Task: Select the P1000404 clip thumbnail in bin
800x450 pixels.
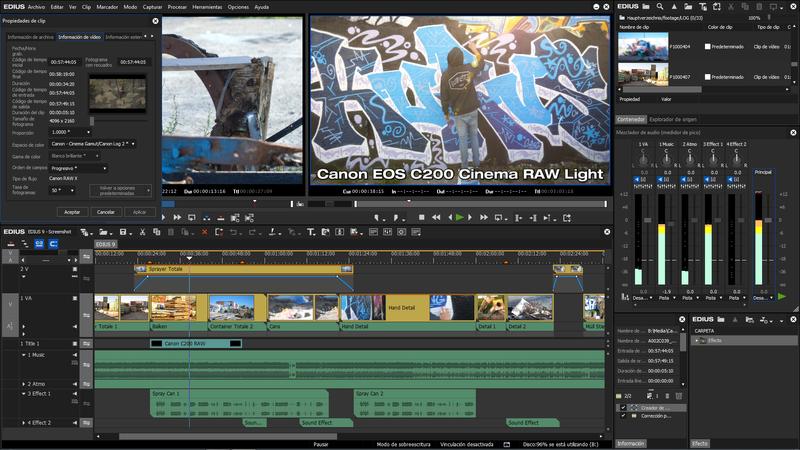Action: click(x=643, y=46)
